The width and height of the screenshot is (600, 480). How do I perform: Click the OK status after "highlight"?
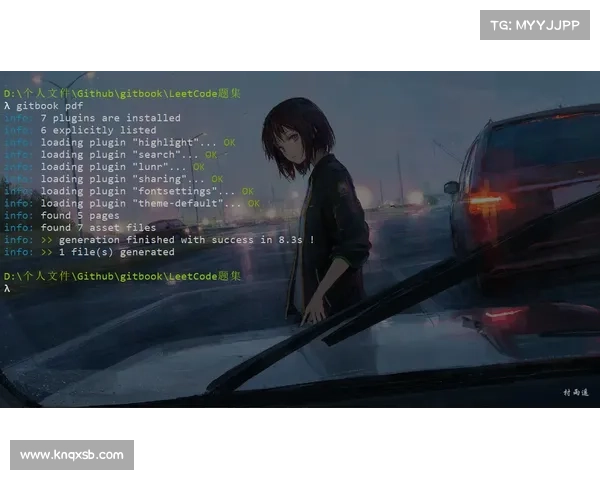[229, 142]
